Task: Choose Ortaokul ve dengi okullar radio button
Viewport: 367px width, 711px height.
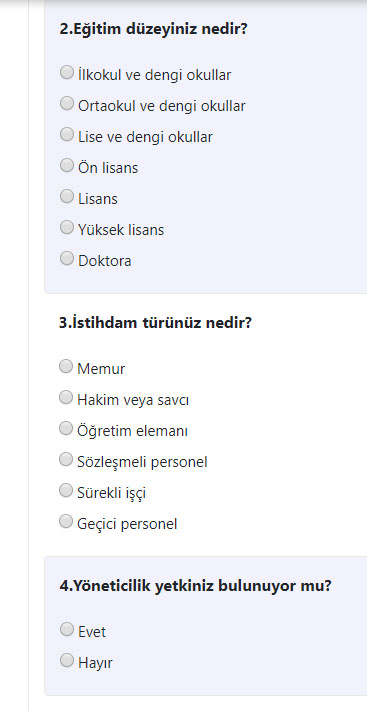Action: [x=67, y=104]
